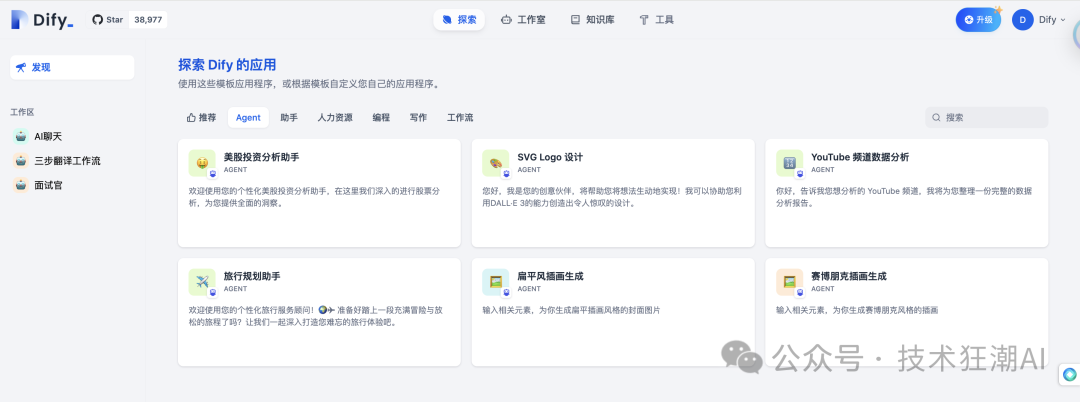
Task: Open the 扁平风插画生成 card title
Action: [550, 276]
